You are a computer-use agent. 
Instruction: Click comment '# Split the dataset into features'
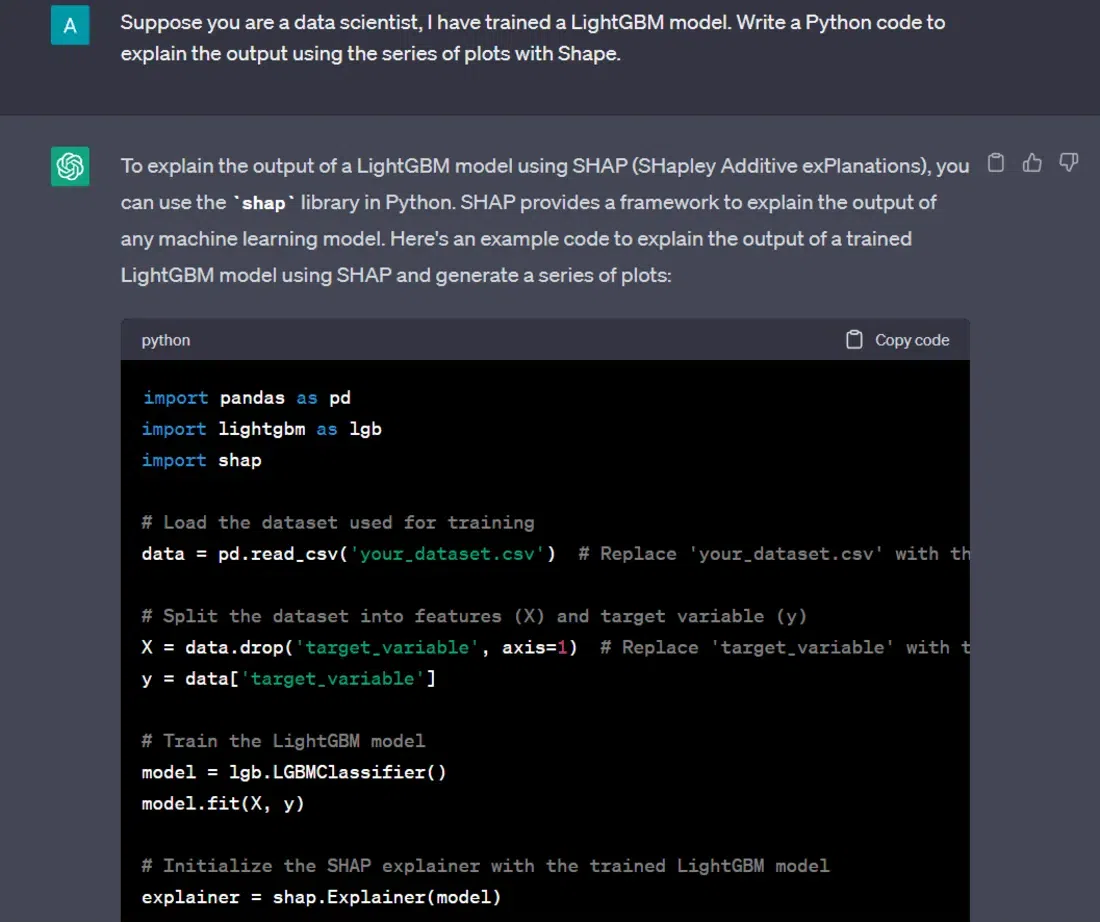point(474,616)
